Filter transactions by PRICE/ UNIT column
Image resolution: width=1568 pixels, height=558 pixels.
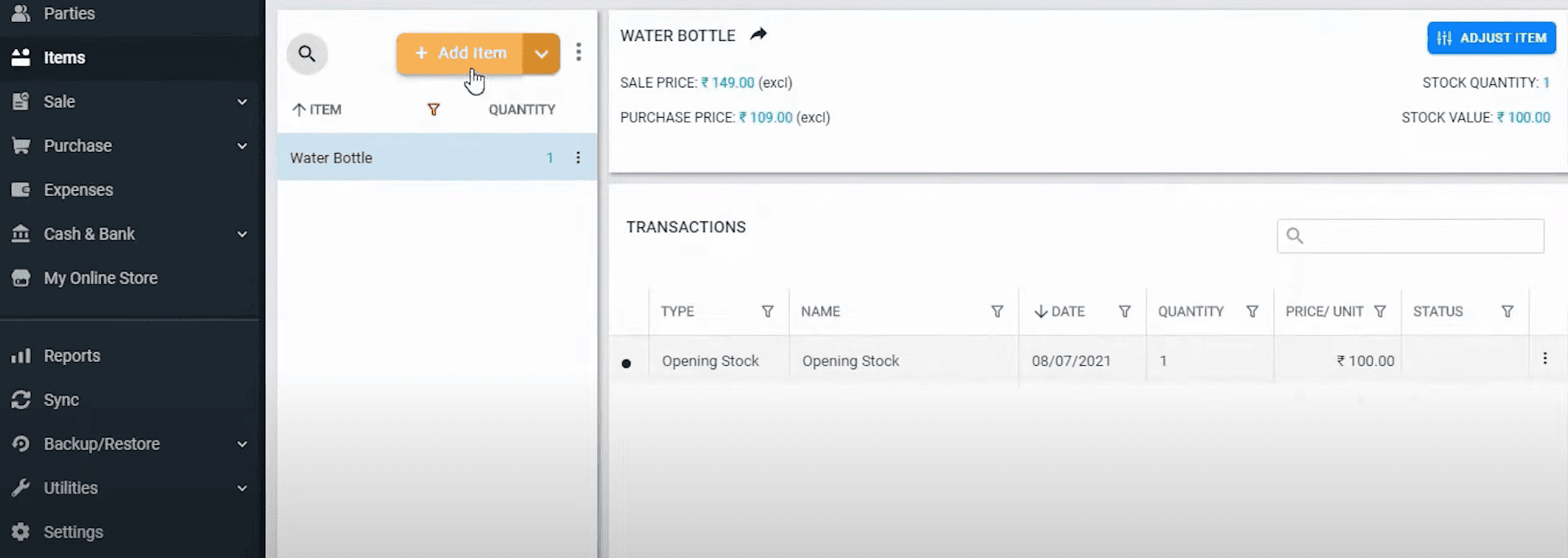[1379, 311]
